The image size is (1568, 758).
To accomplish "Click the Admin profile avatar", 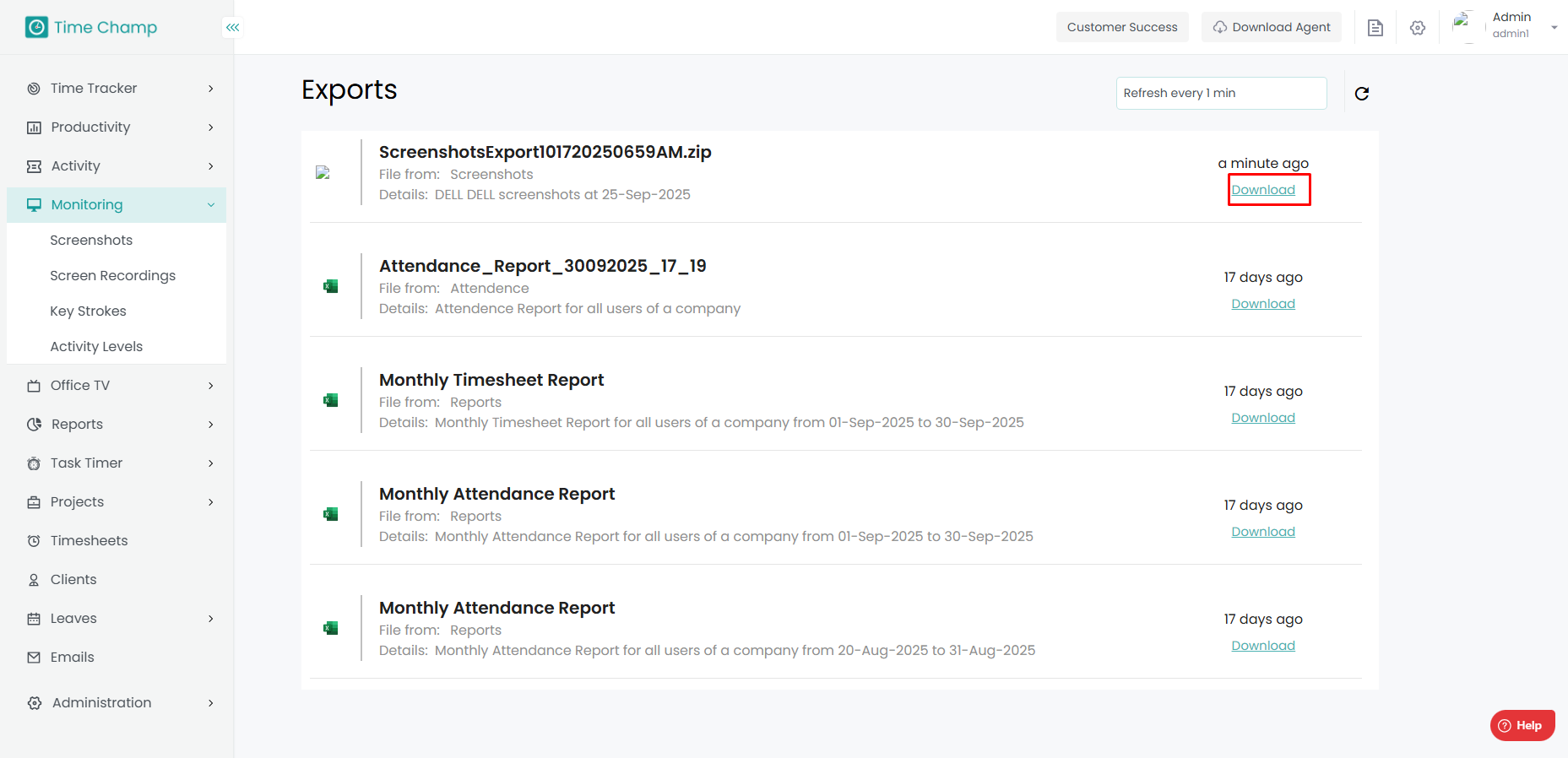I will point(1468,27).
